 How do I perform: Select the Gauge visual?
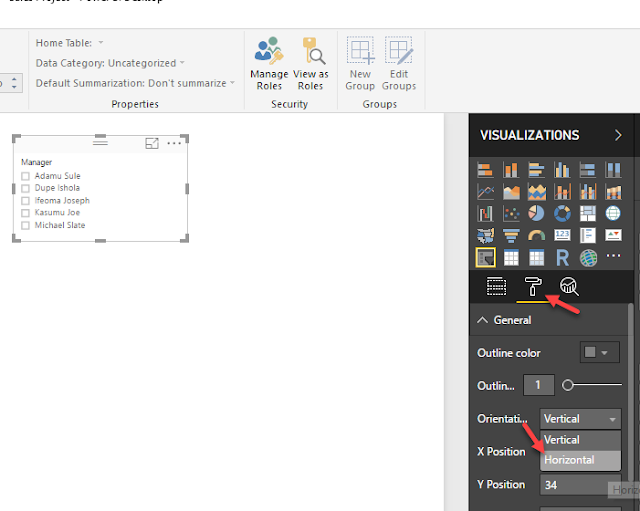point(536,235)
